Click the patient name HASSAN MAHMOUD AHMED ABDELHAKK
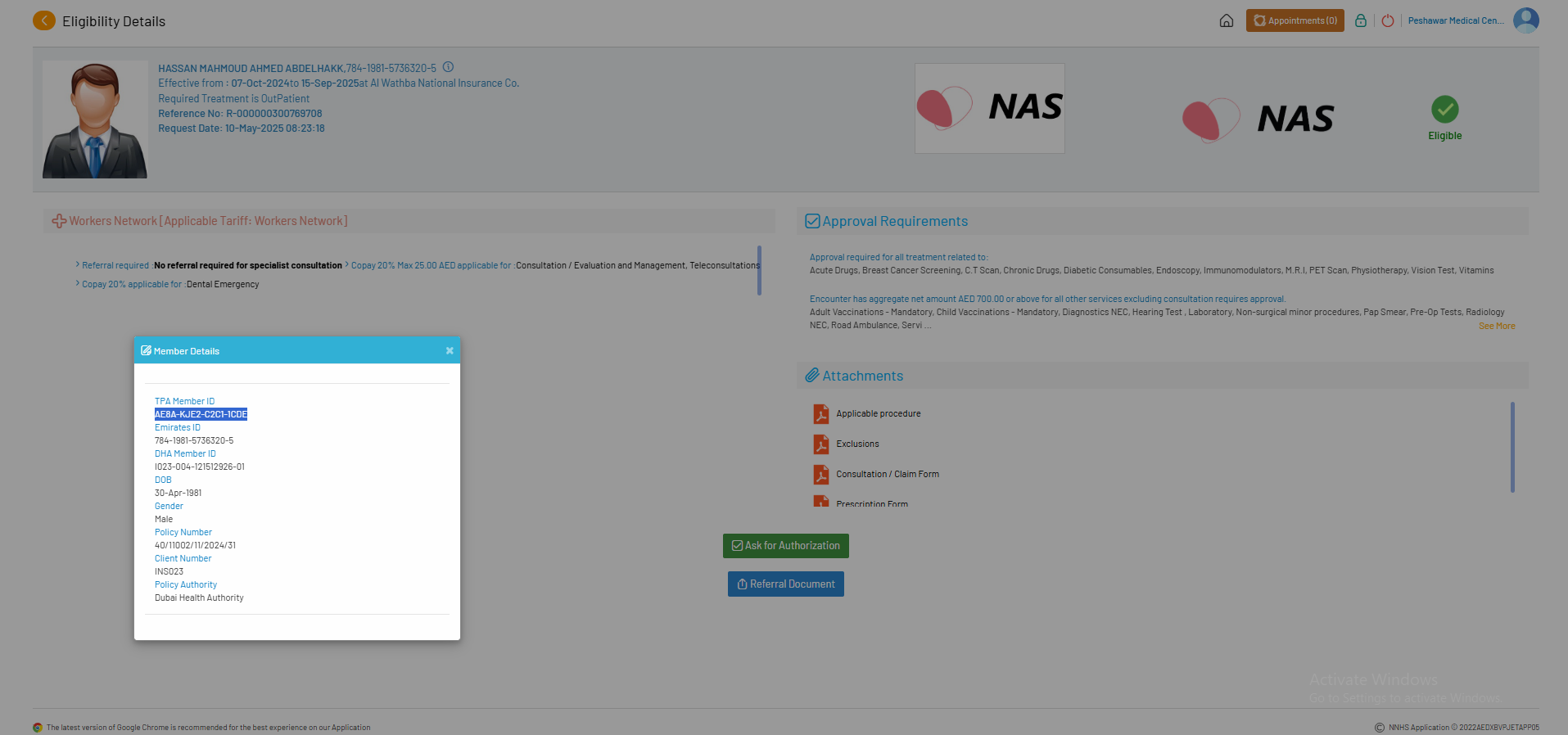Screen dimensions: 1568x735 (251, 68)
